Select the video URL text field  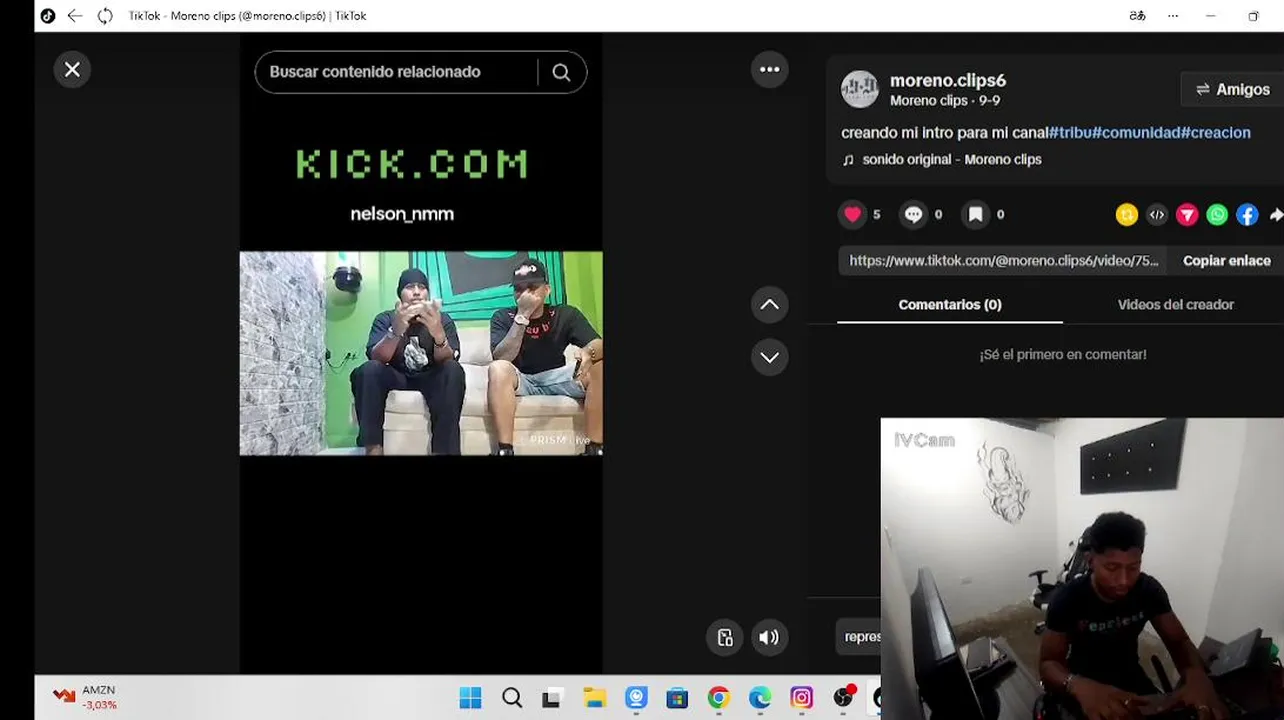point(1003,260)
